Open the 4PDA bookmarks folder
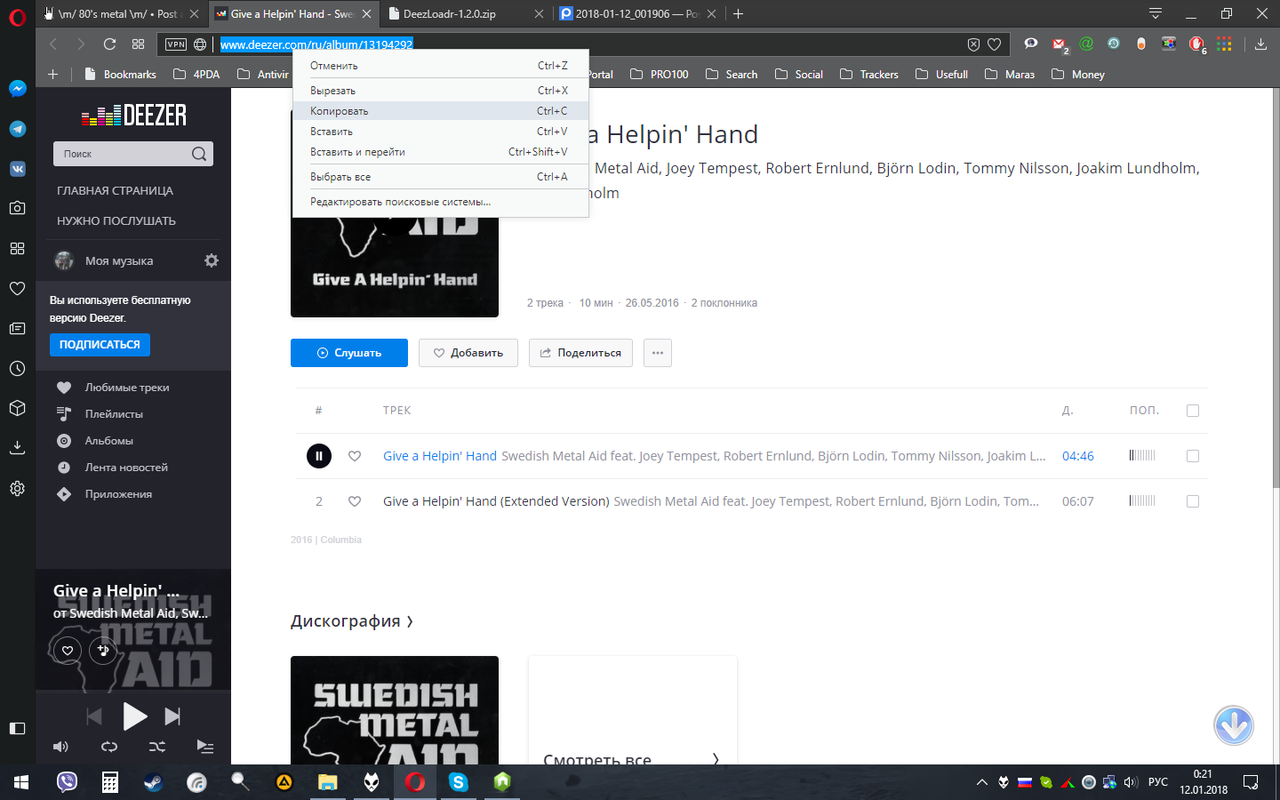1280x800 pixels. [x=197, y=74]
